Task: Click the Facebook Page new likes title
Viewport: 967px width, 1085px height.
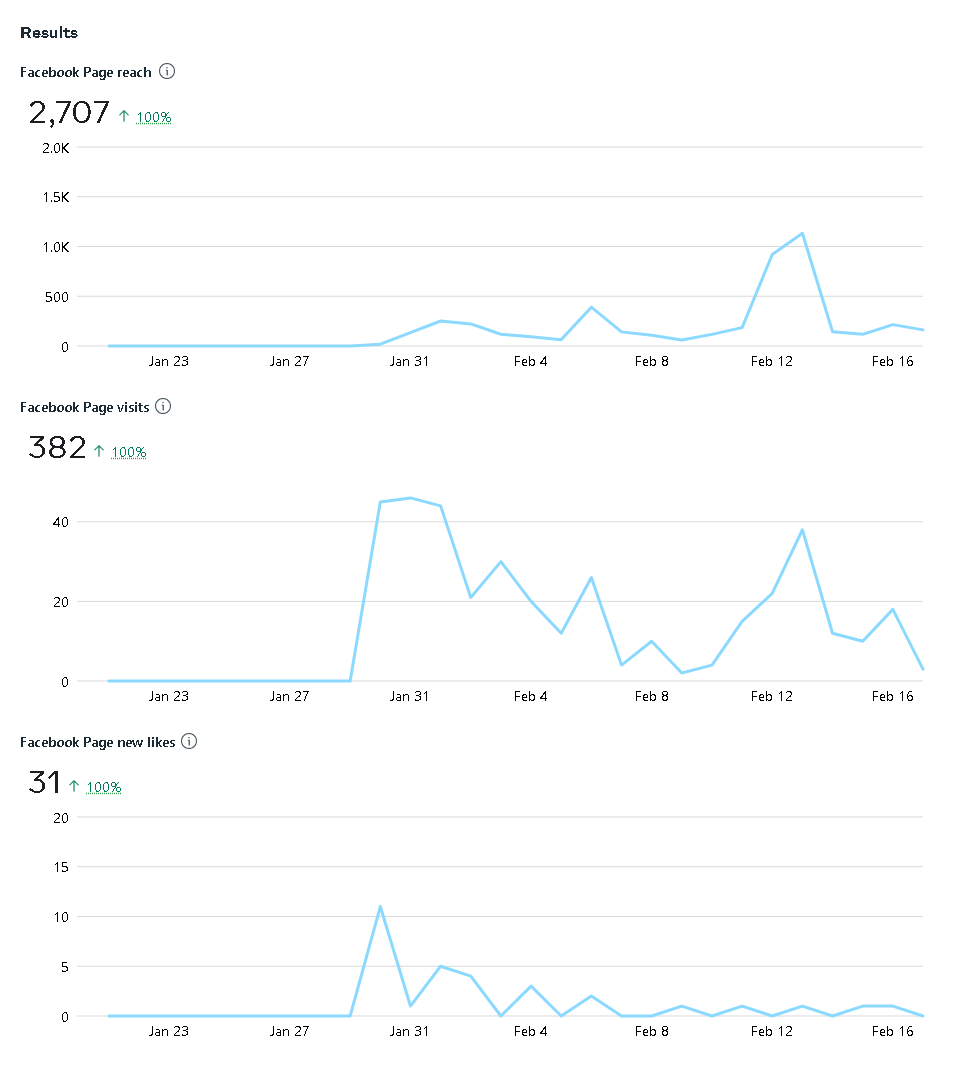Action: coord(98,742)
